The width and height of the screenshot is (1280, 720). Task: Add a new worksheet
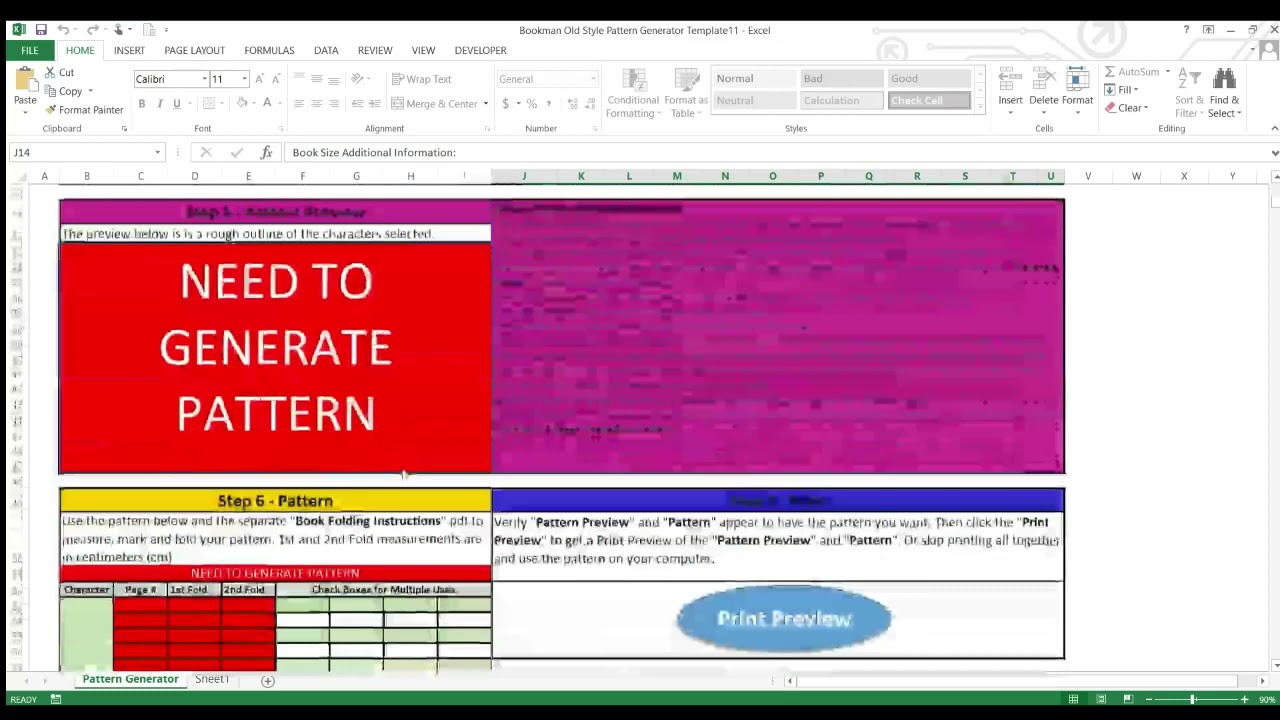(268, 681)
